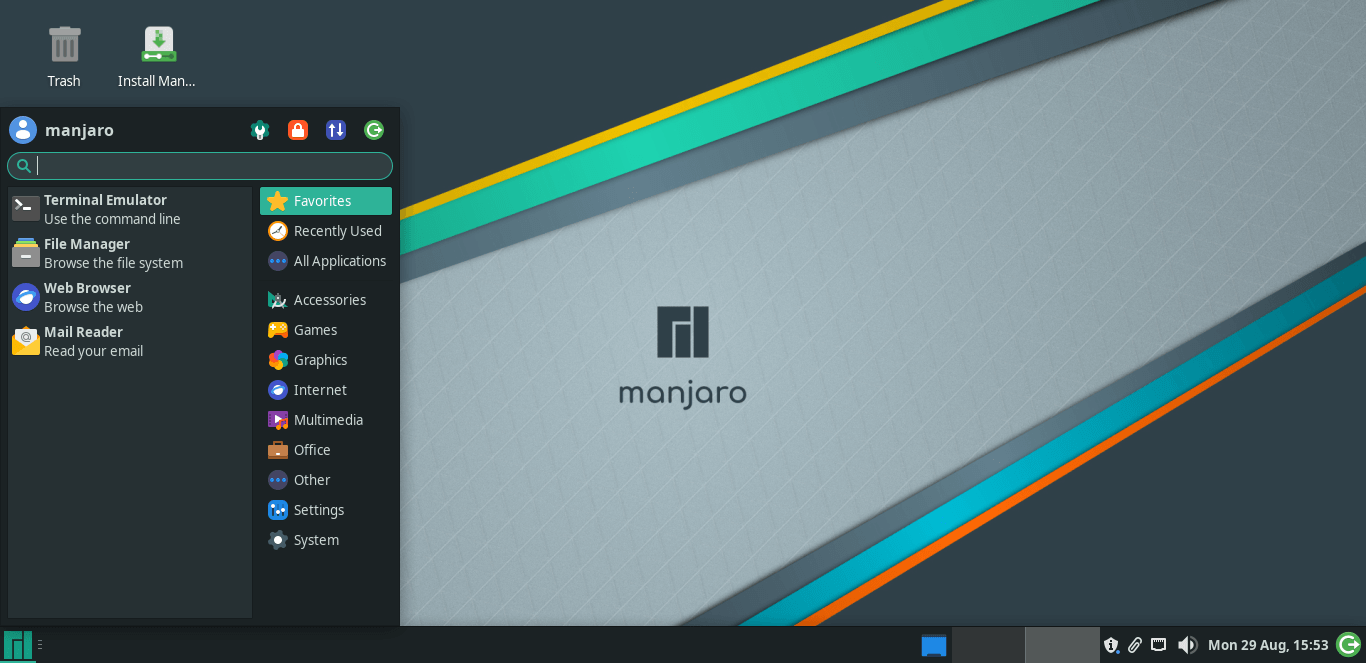Open Mail Reader from favorites
1366x663 pixels.
point(130,341)
